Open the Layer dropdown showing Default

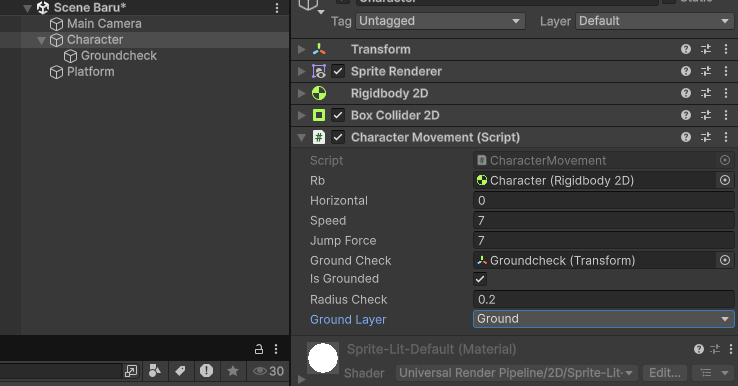[654, 21]
